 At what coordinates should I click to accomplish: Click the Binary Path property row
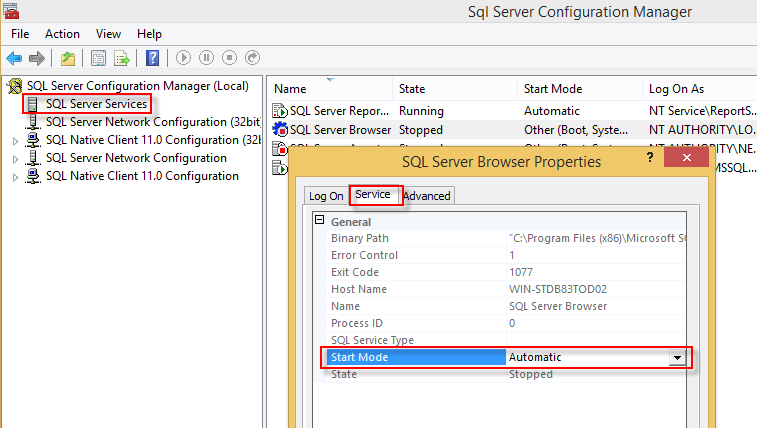[x=506, y=238]
